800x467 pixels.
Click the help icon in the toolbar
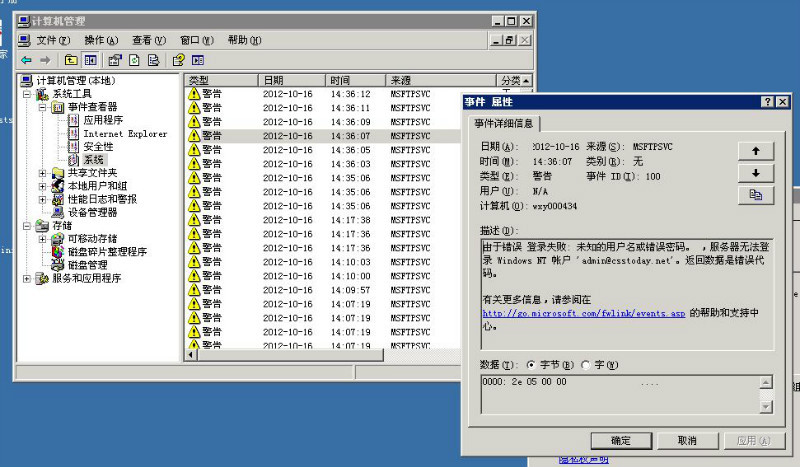coord(176,60)
